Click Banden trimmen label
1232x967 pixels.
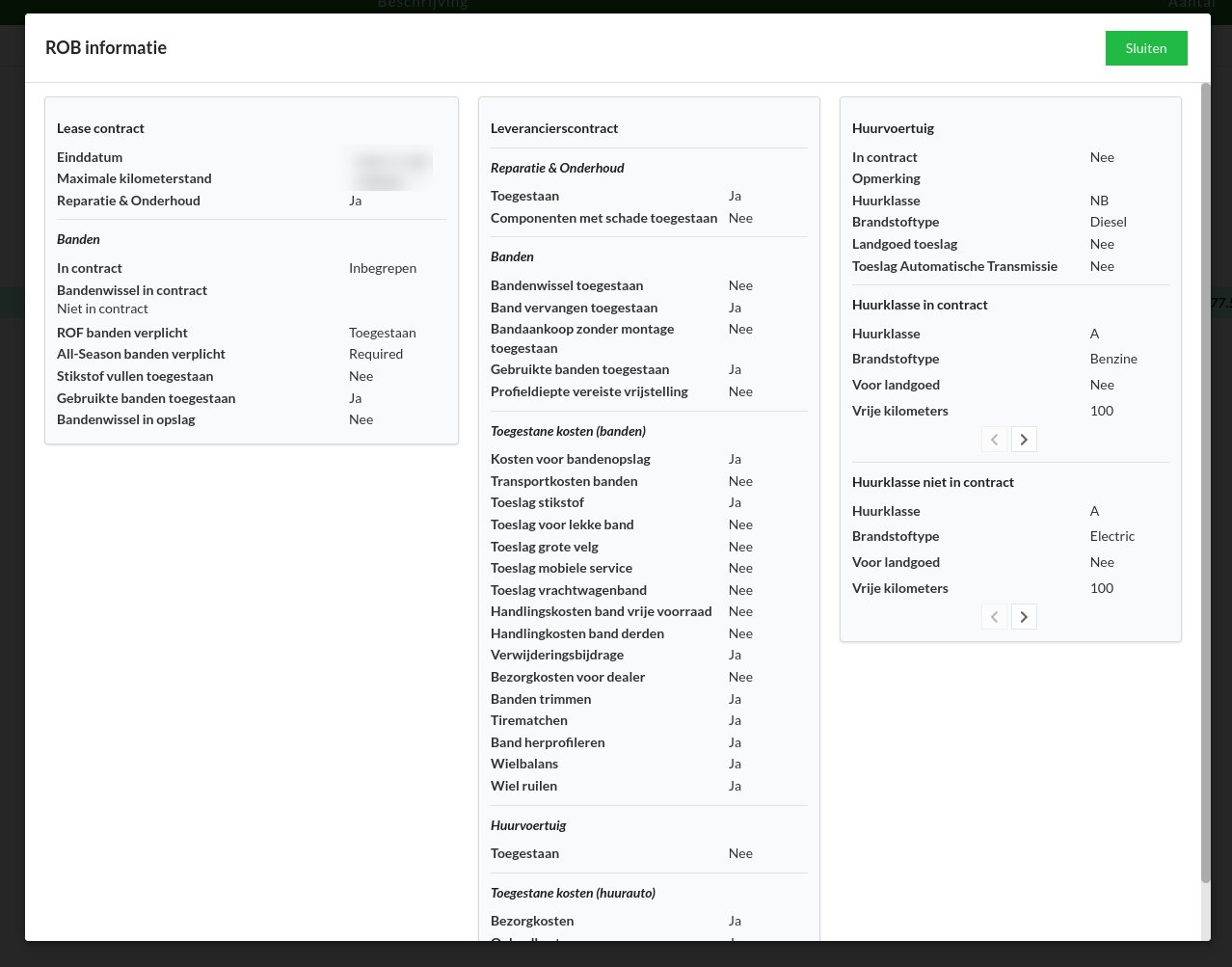(x=541, y=699)
